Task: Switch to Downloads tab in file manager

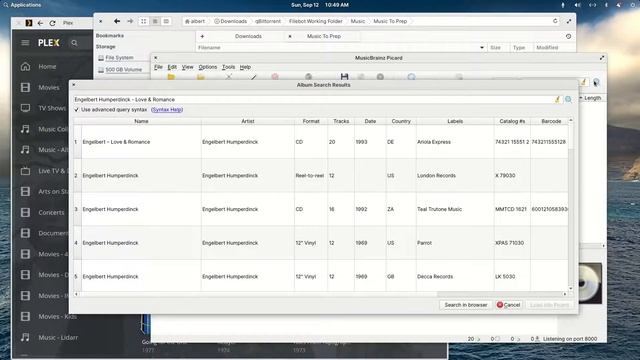Action: click(248, 36)
